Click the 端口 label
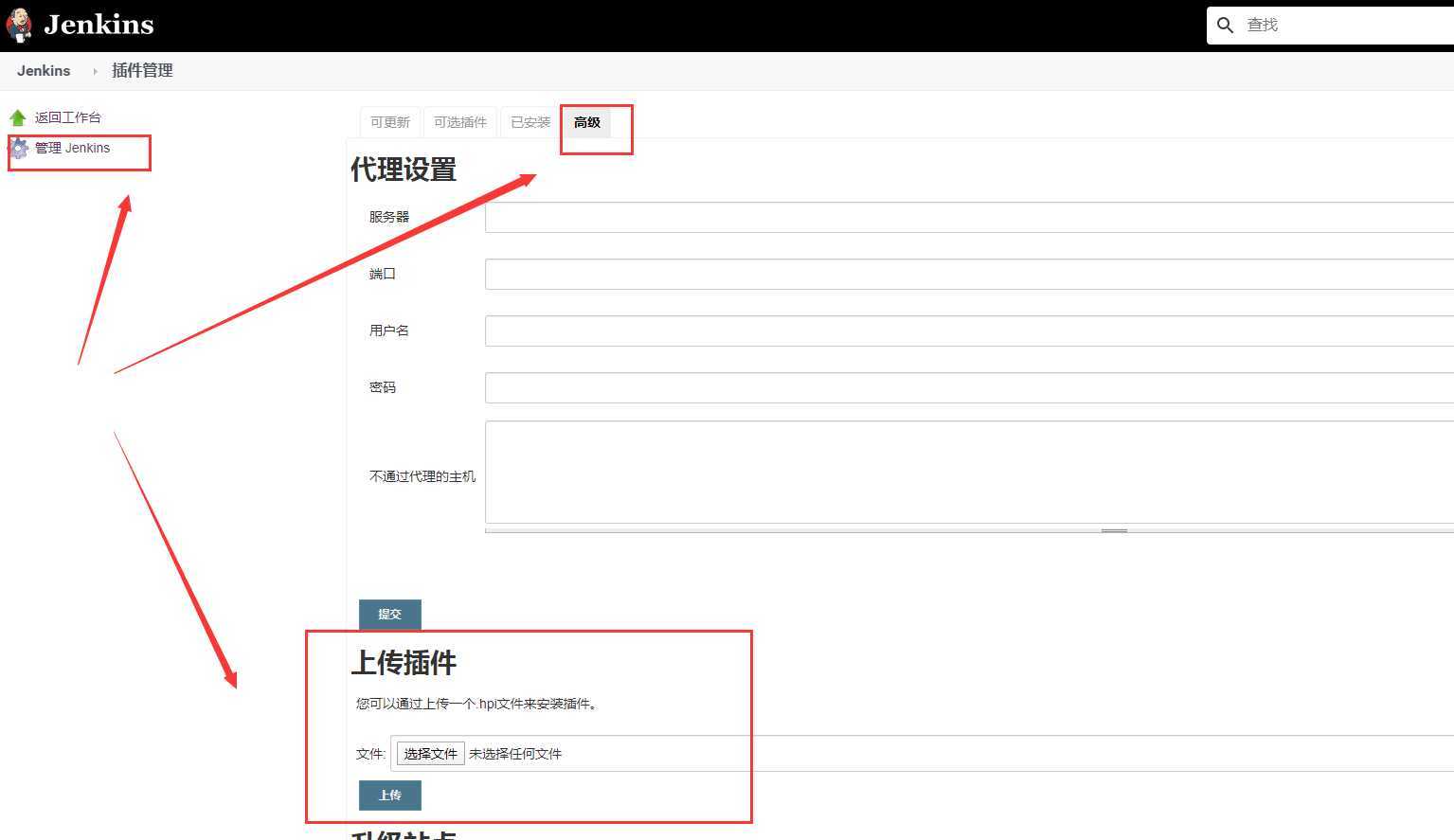 [x=383, y=274]
